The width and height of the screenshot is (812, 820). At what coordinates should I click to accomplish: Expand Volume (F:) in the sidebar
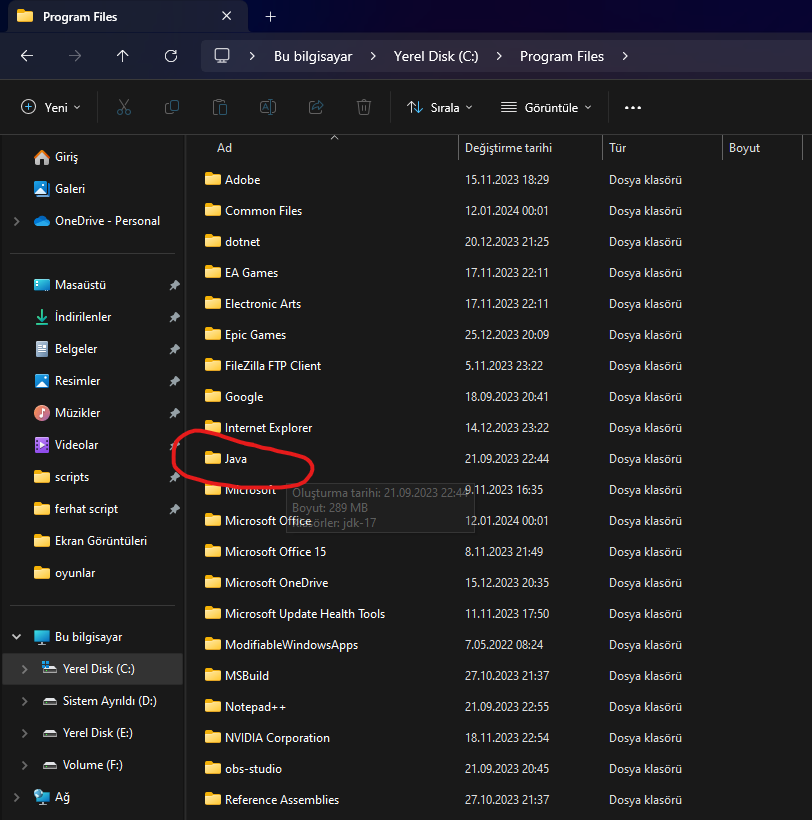25,765
